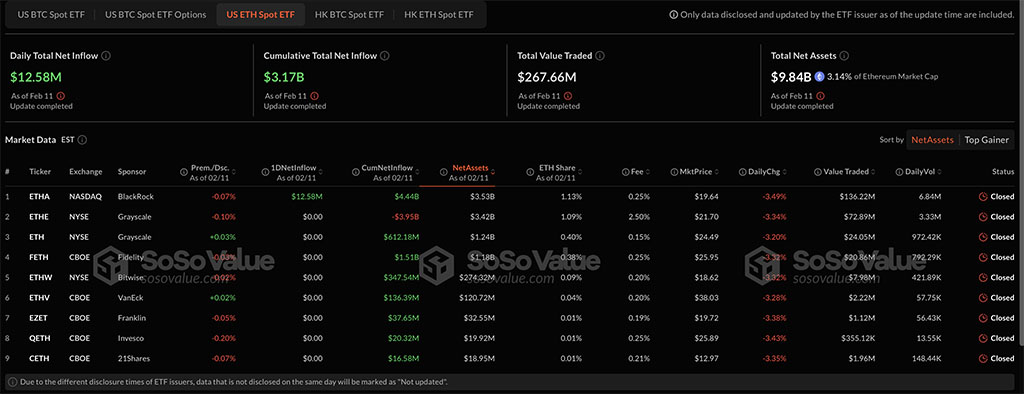
Task: Open the HK ETH Spot ETF tab
Action: tap(438, 14)
